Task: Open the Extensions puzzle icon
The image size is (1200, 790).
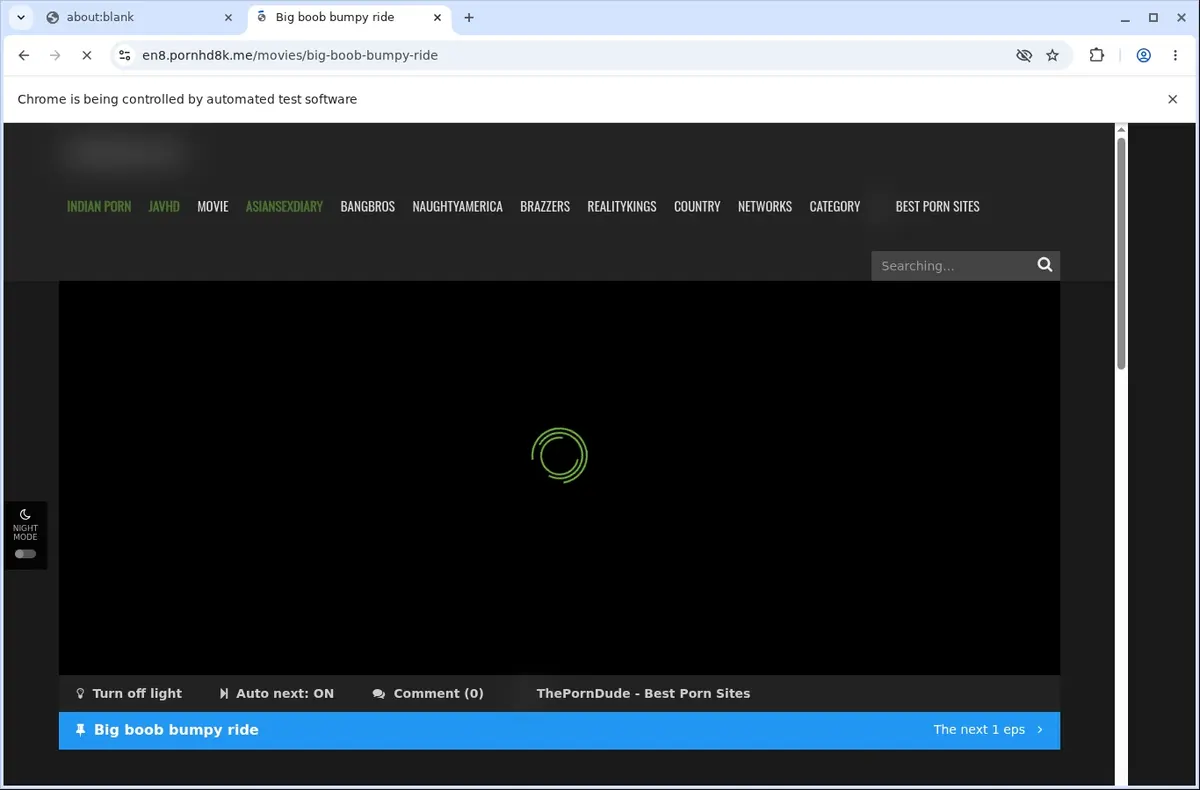Action: [x=1097, y=56]
